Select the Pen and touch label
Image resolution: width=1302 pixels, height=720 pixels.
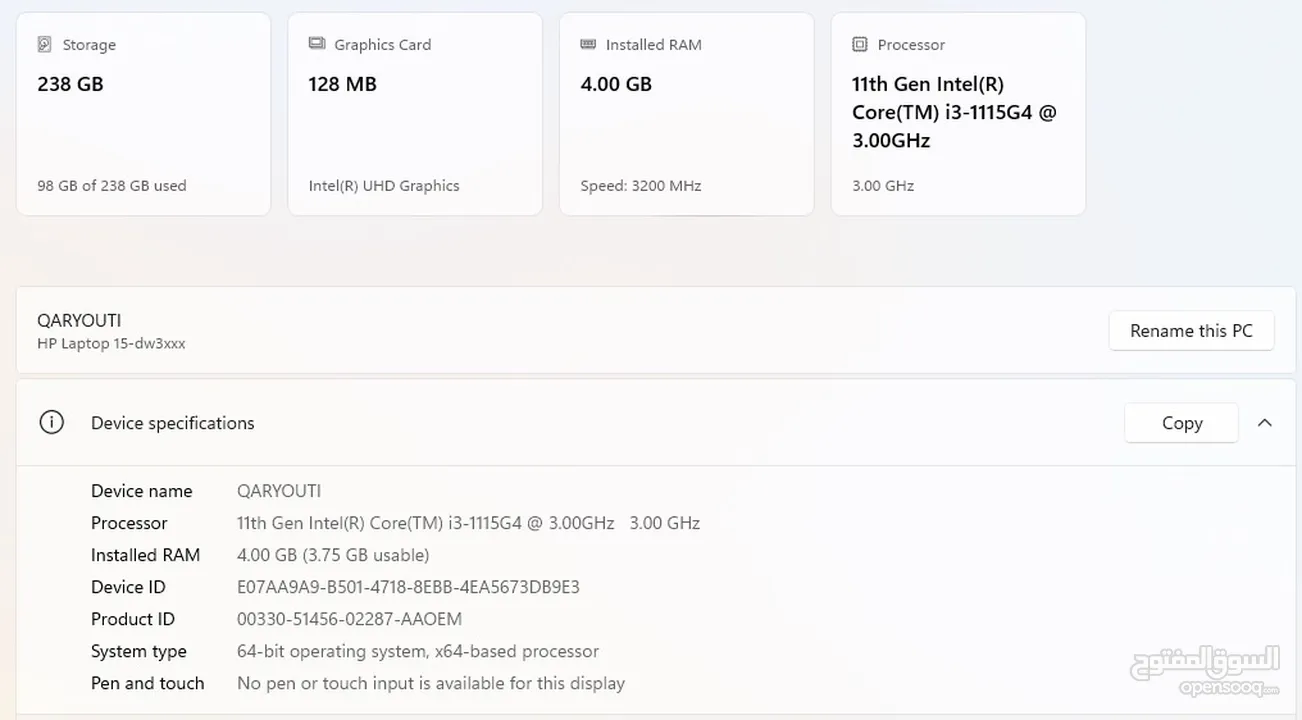[x=148, y=683]
